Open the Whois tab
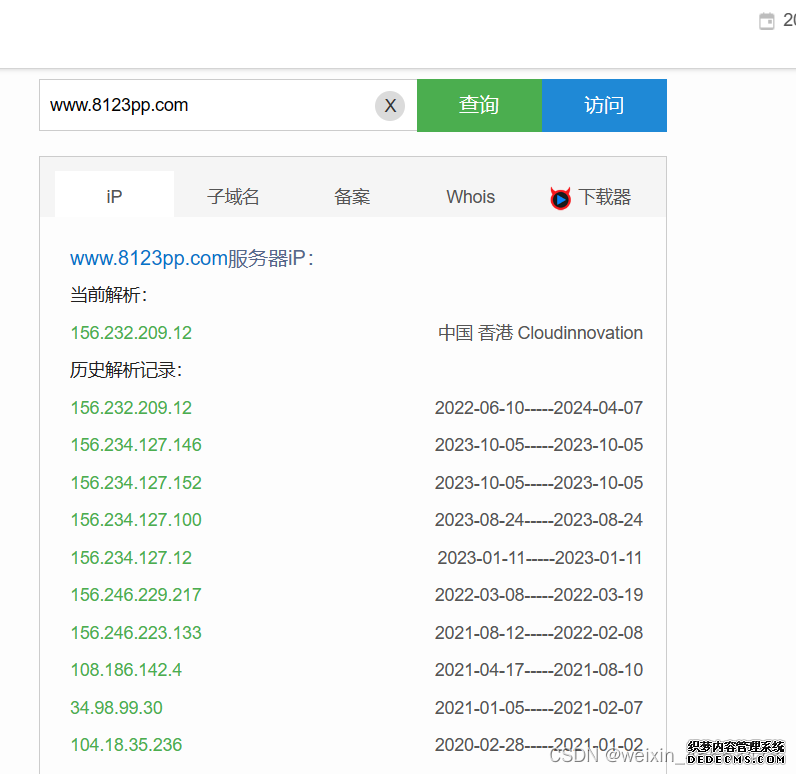This screenshot has width=796, height=774. [470, 197]
